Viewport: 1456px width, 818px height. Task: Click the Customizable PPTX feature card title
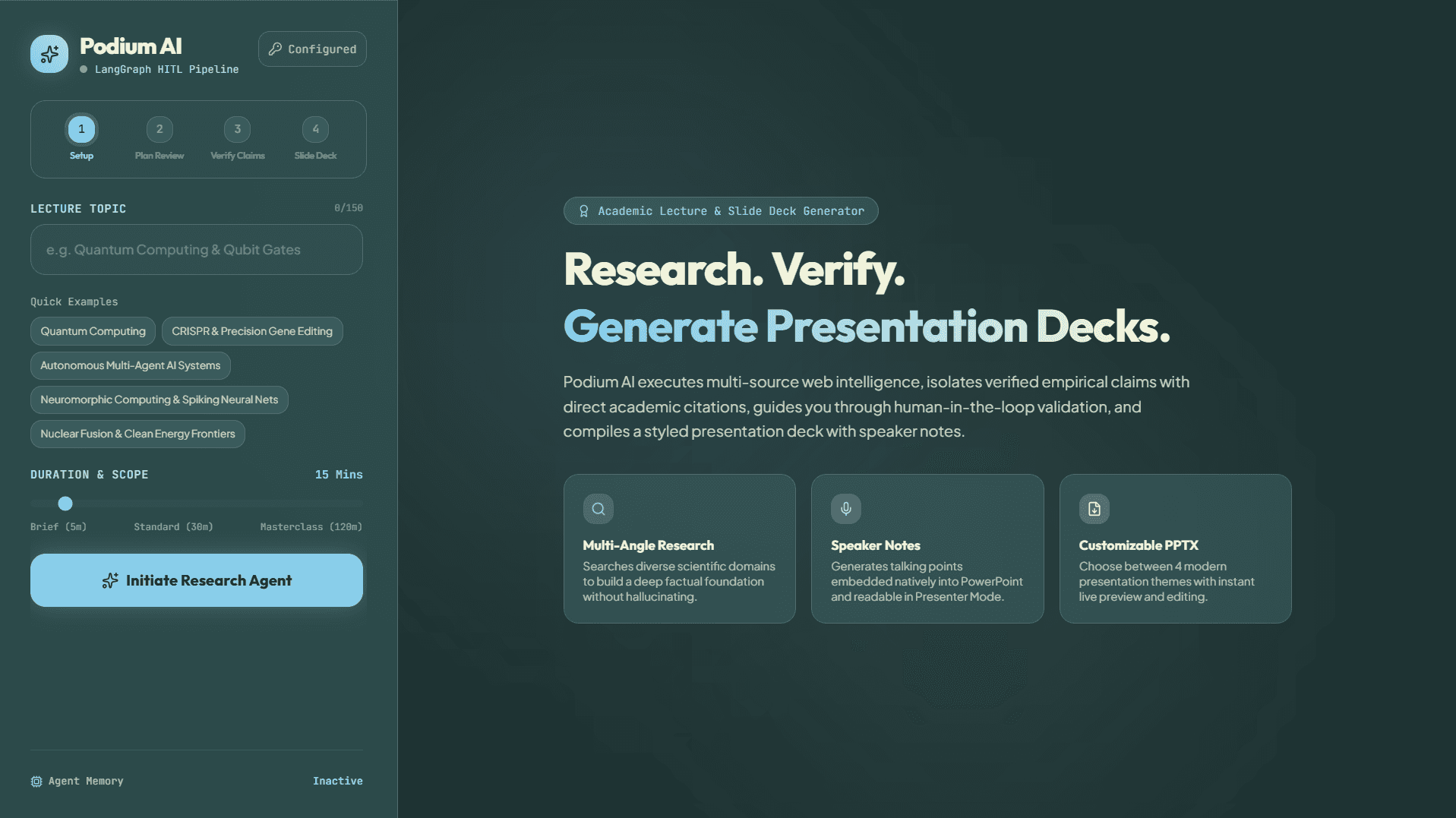tap(1139, 545)
